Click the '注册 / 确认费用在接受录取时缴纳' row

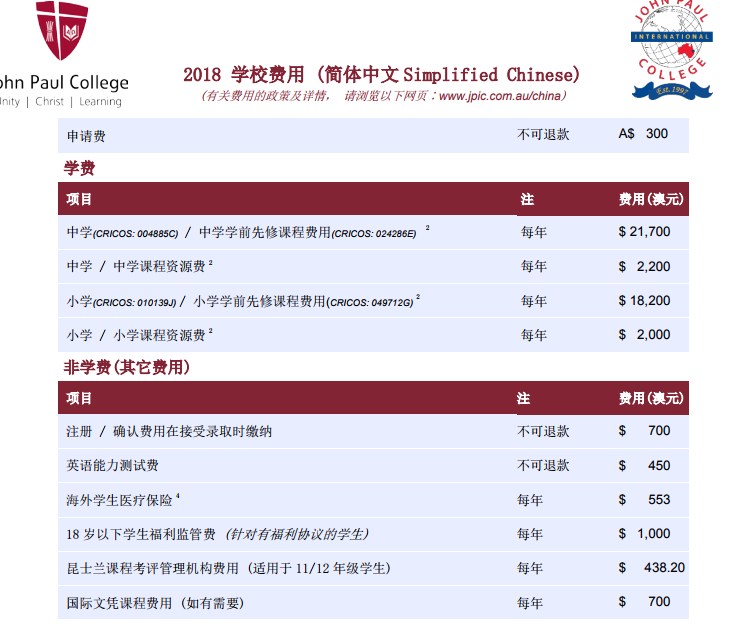(x=373, y=431)
